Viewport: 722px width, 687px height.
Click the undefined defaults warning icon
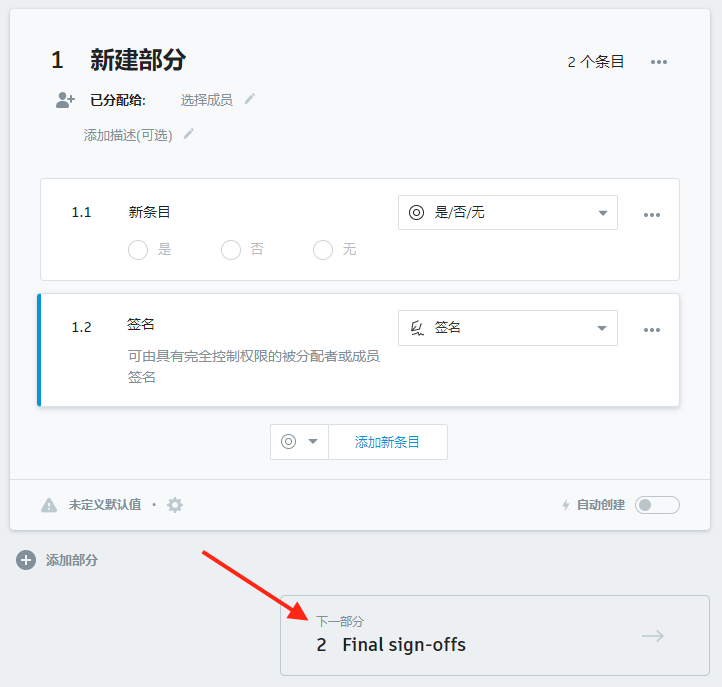pos(49,505)
